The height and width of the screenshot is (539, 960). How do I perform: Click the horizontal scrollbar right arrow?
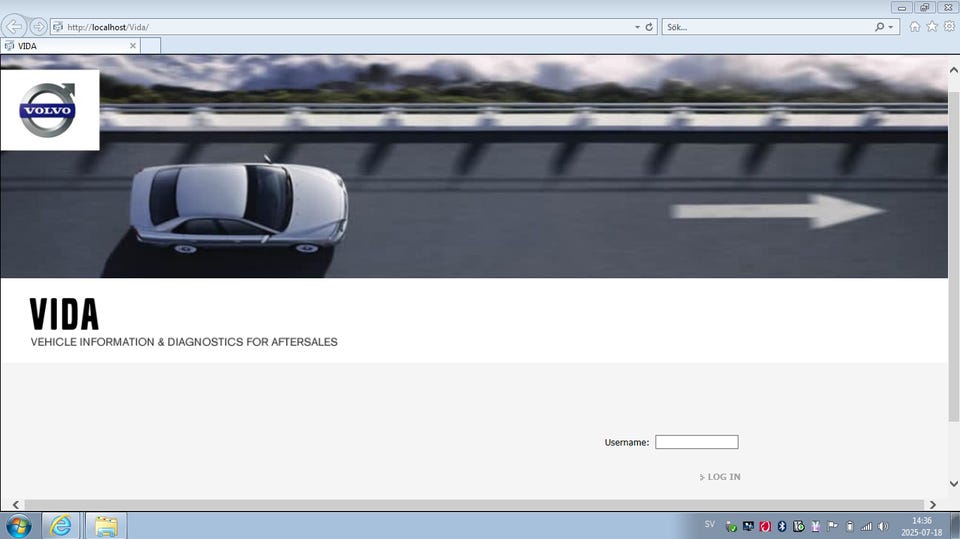pos(932,505)
